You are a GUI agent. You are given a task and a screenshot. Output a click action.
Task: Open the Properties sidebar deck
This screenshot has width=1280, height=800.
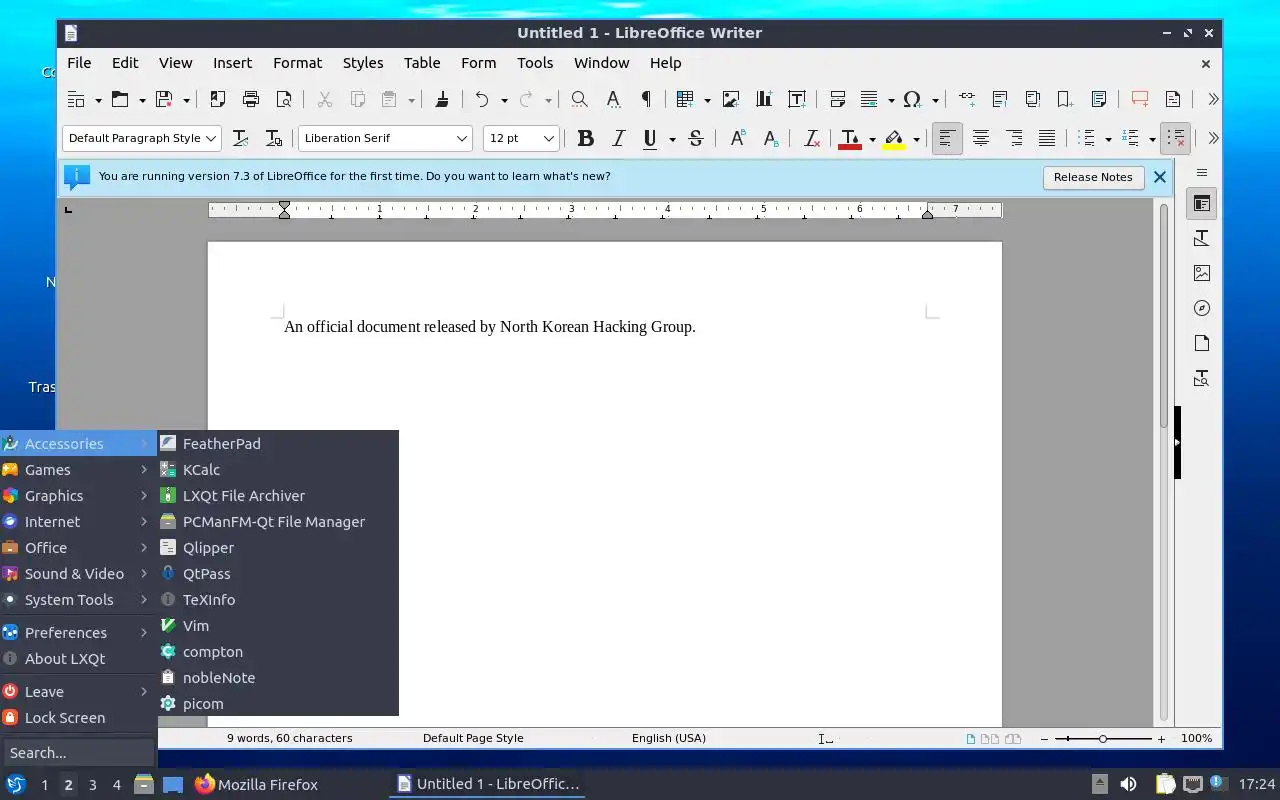coord(1202,204)
